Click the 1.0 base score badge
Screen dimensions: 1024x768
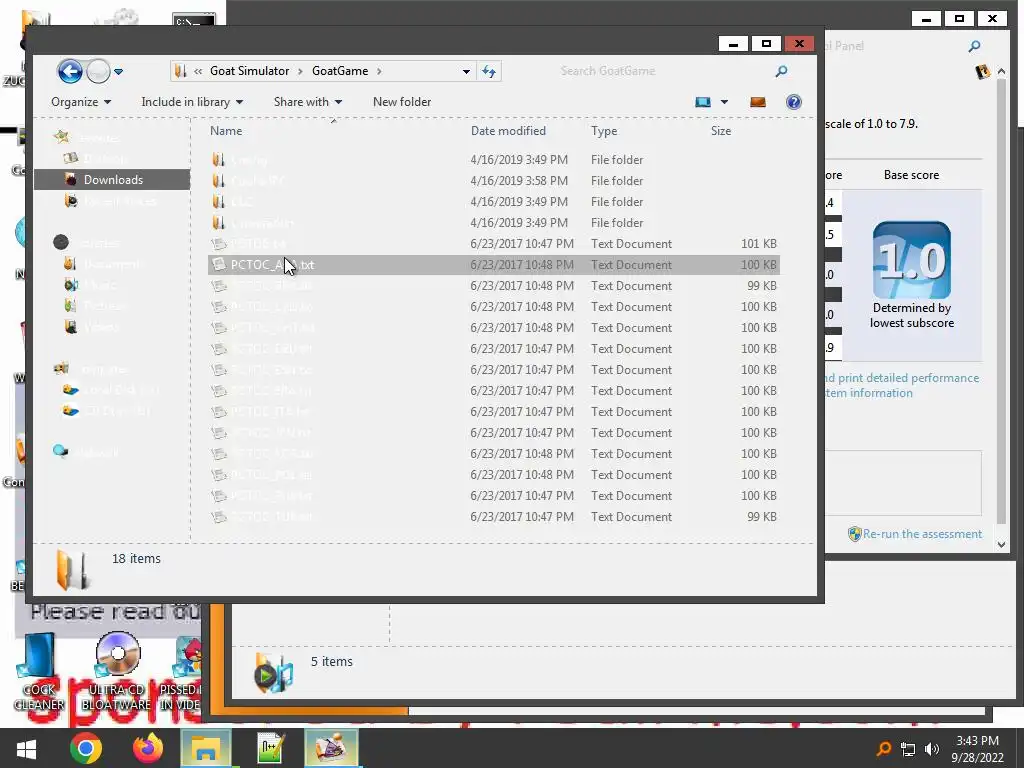click(912, 260)
